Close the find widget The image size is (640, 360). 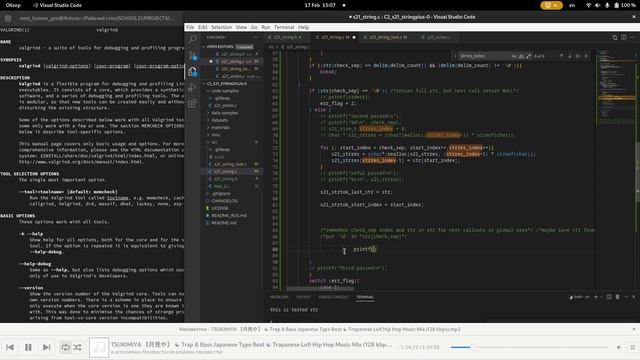point(586,56)
